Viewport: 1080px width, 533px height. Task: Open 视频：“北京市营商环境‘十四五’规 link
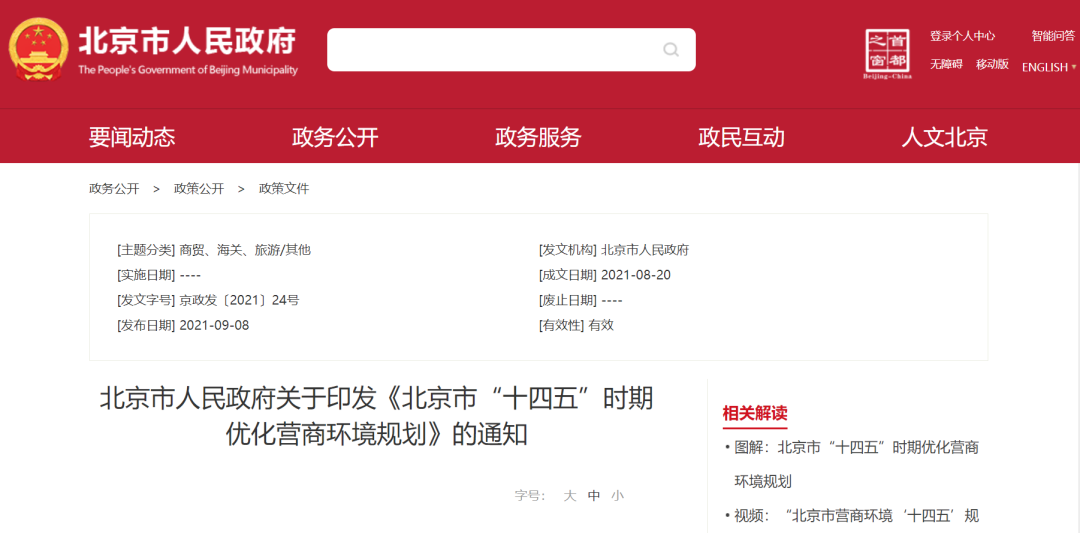(x=856, y=516)
